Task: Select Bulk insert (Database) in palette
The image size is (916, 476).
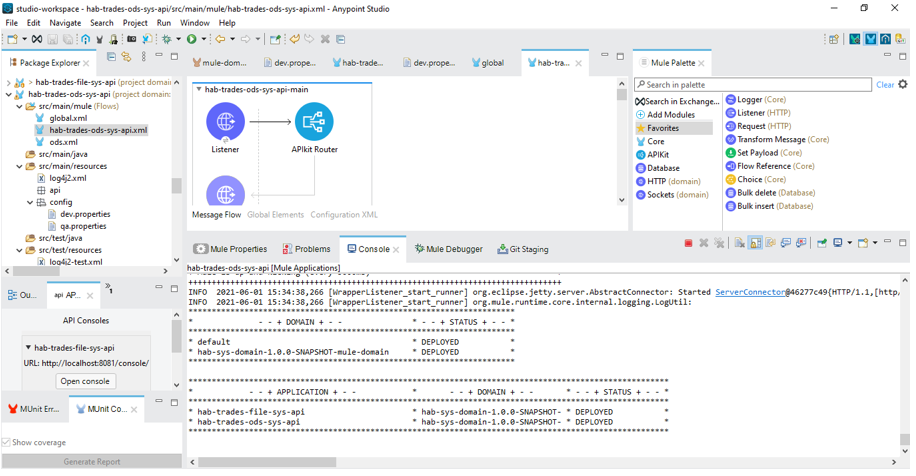Action: point(769,206)
